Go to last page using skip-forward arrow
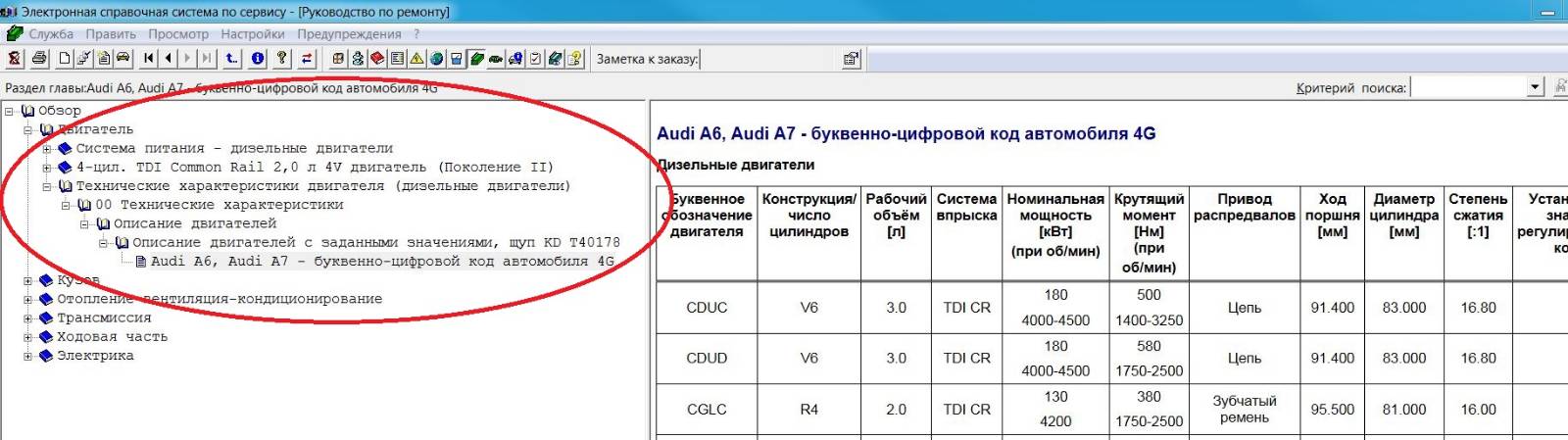 [207, 58]
